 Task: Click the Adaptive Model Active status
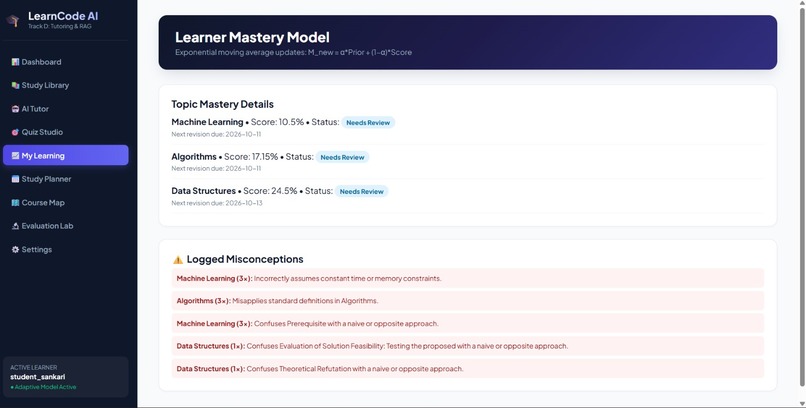[43, 387]
